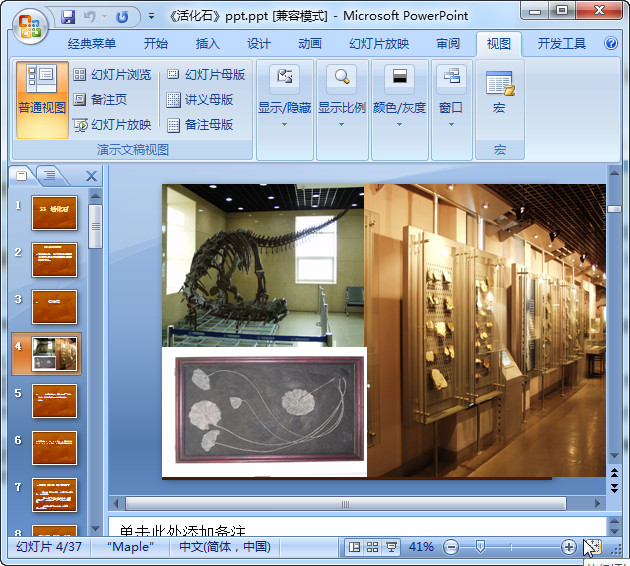The width and height of the screenshot is (630, 566).
Task: Zoom out with the minus button
Action: [x=451, y=547]
